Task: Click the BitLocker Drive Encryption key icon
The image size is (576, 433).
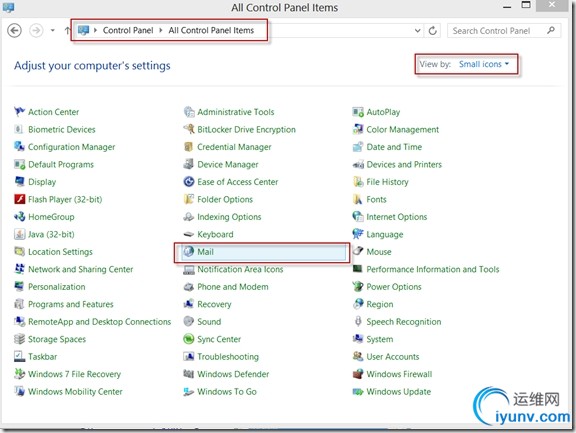Action: click(x=188, y=129)
